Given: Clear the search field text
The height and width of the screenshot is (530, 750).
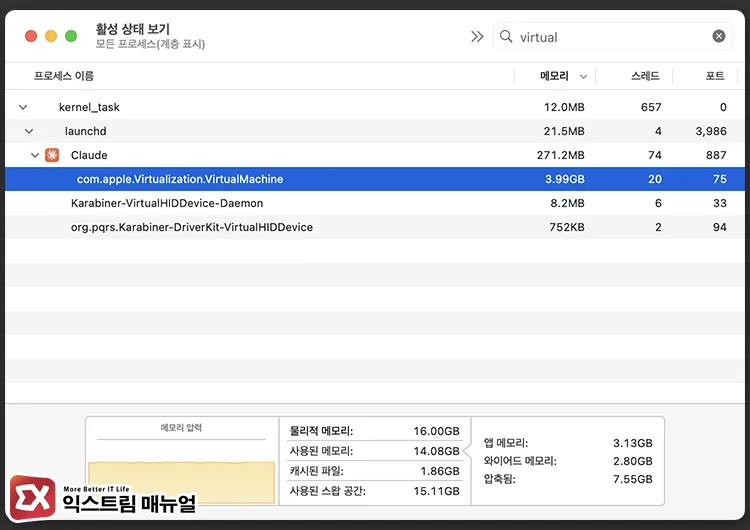Looking at the screenshot, I should pyautogui.click(x=718, y=36).
